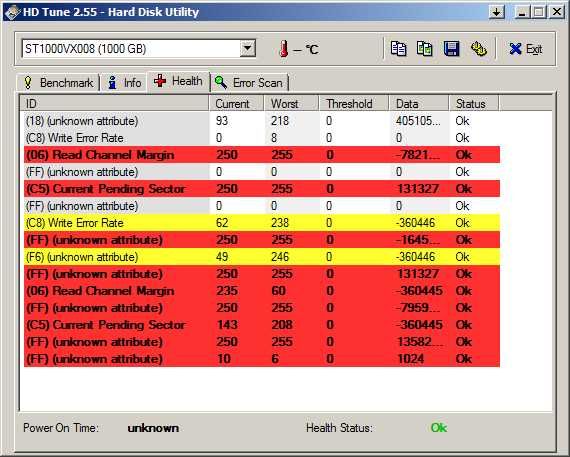Click current value 10 in last row
This screenshot has height=457, width=570.
click(x=224, y=359)
